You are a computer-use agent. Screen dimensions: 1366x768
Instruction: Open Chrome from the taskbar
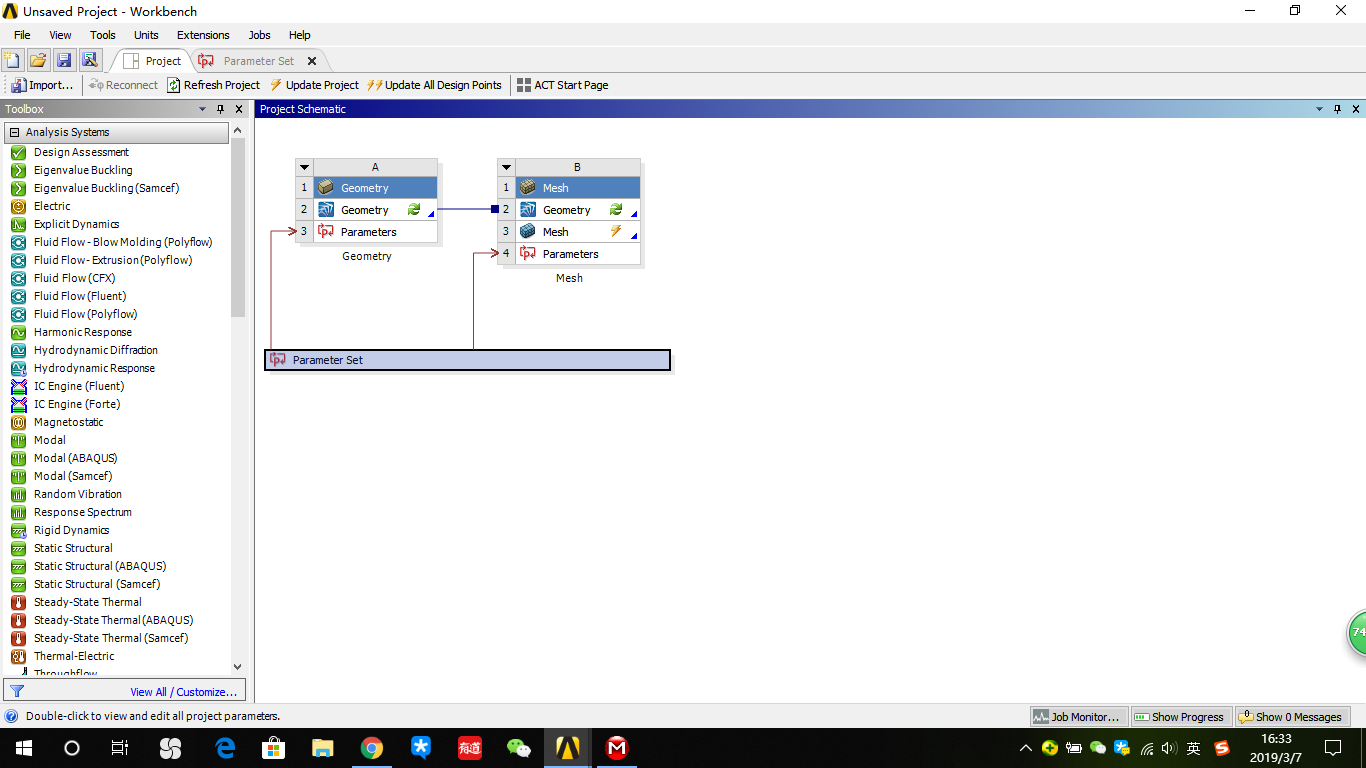[x=372, y=748]
